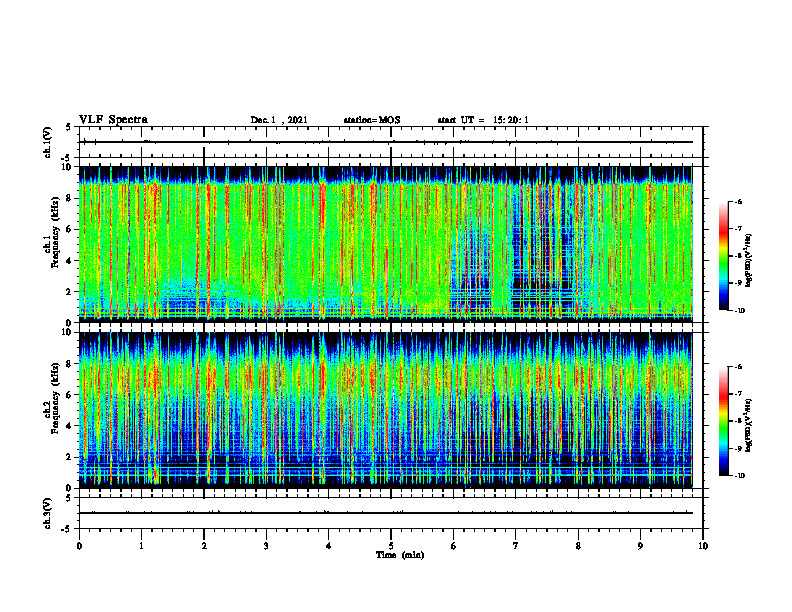This screenshot has height=612, width=792.
Task: Click the "VLF Spectra" plot title
Action: coord(113,120)
